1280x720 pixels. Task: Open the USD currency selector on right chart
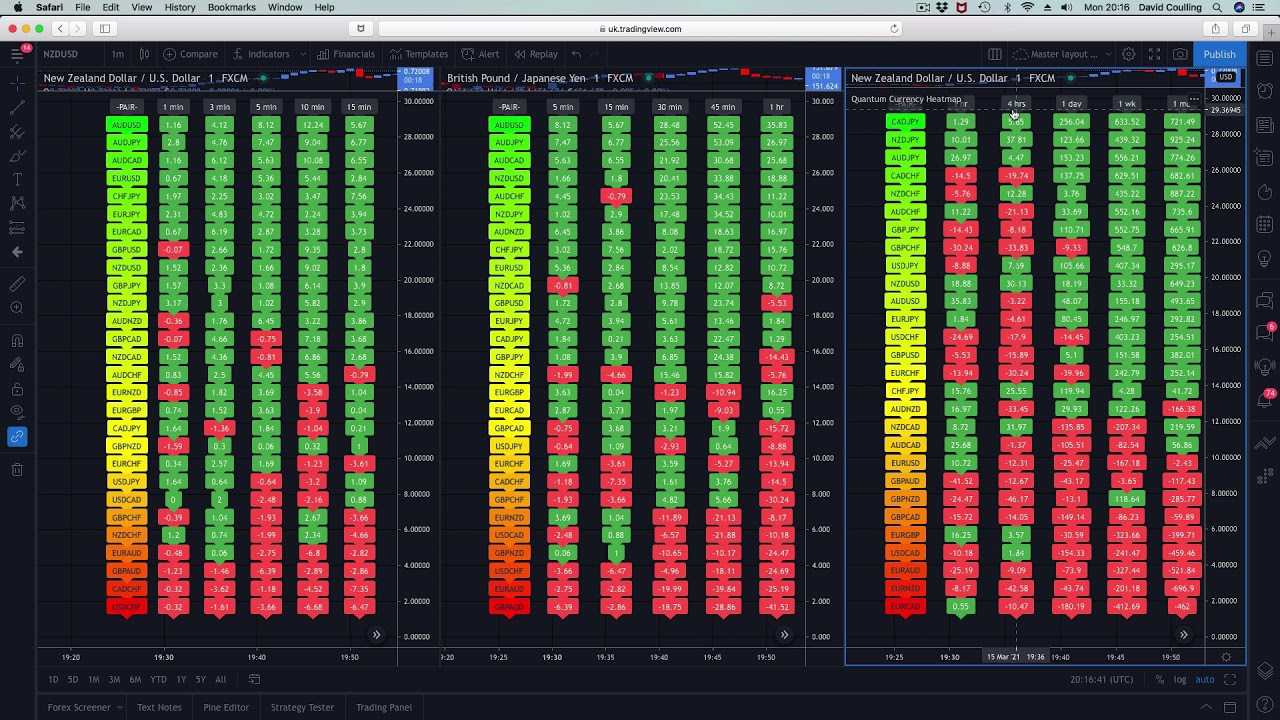tap(1225, 77)
